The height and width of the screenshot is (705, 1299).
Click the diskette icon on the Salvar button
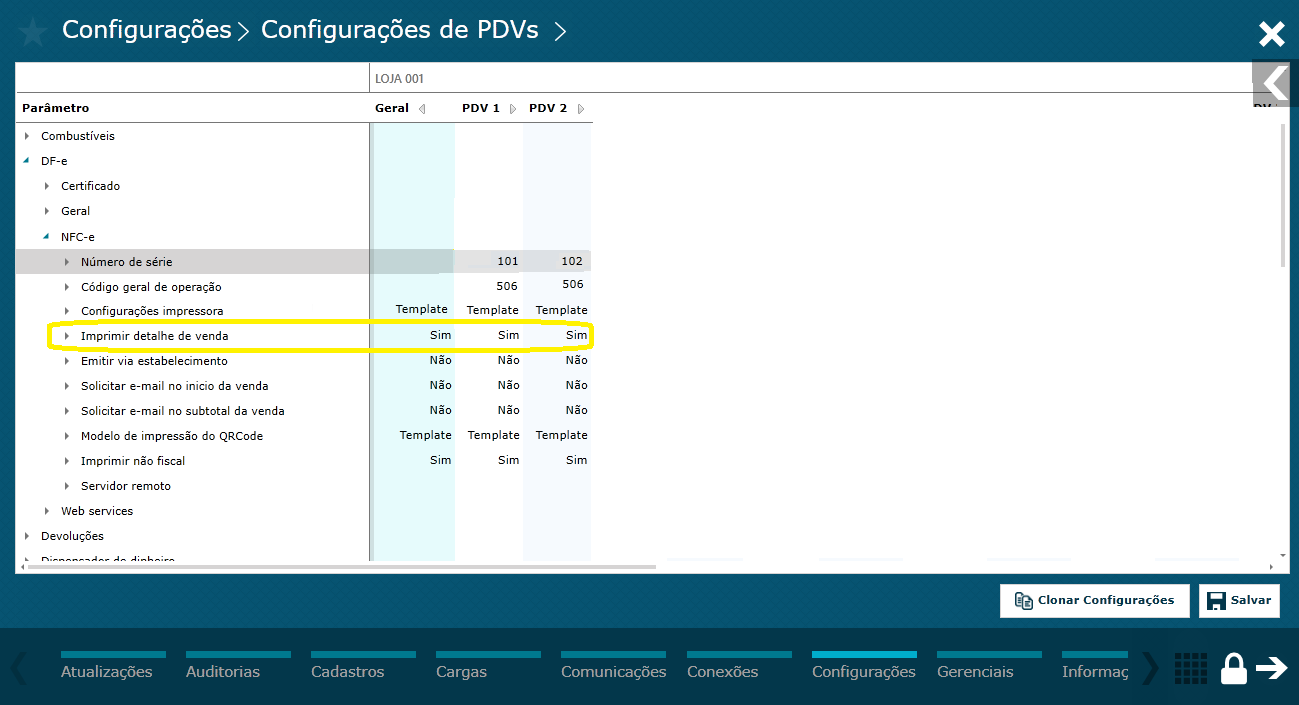click(x=1216, y=600)
